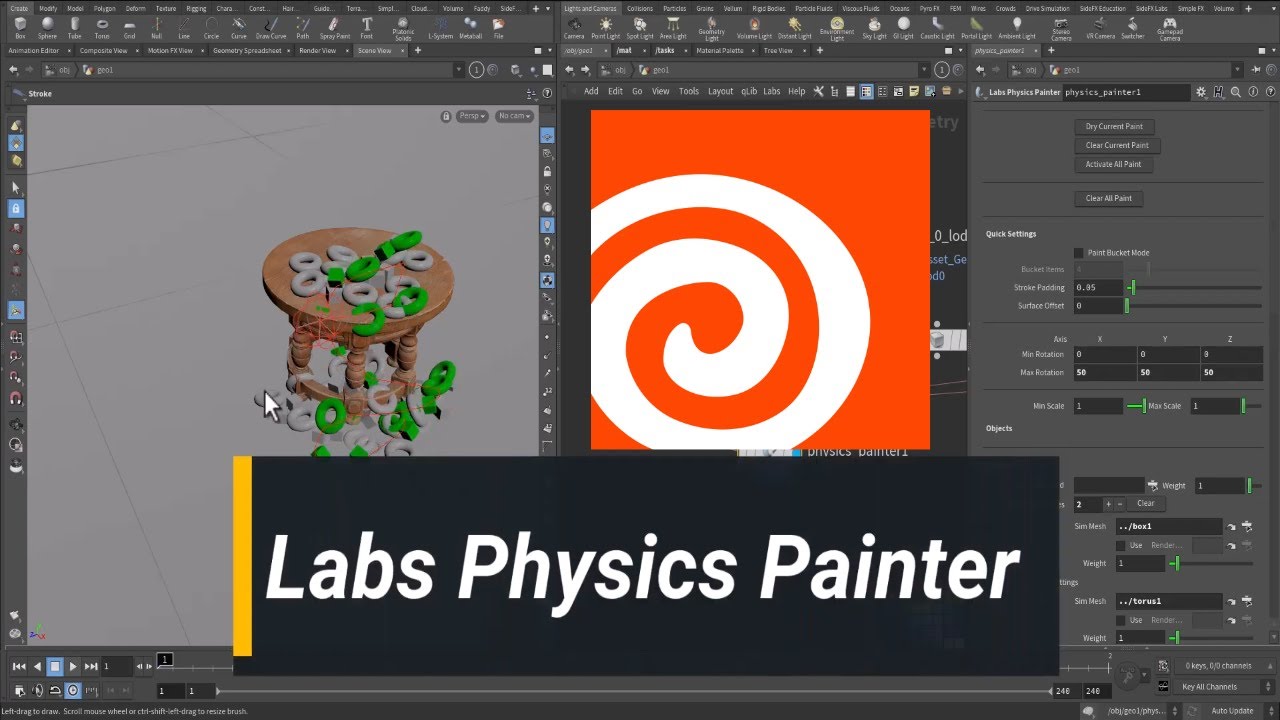
Task: Click the physics_painter1 node name field
Action: pos(1125,91)
